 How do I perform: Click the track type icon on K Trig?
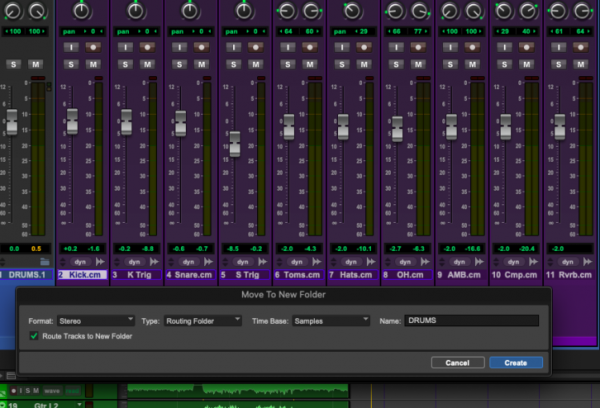pos(155,262)
